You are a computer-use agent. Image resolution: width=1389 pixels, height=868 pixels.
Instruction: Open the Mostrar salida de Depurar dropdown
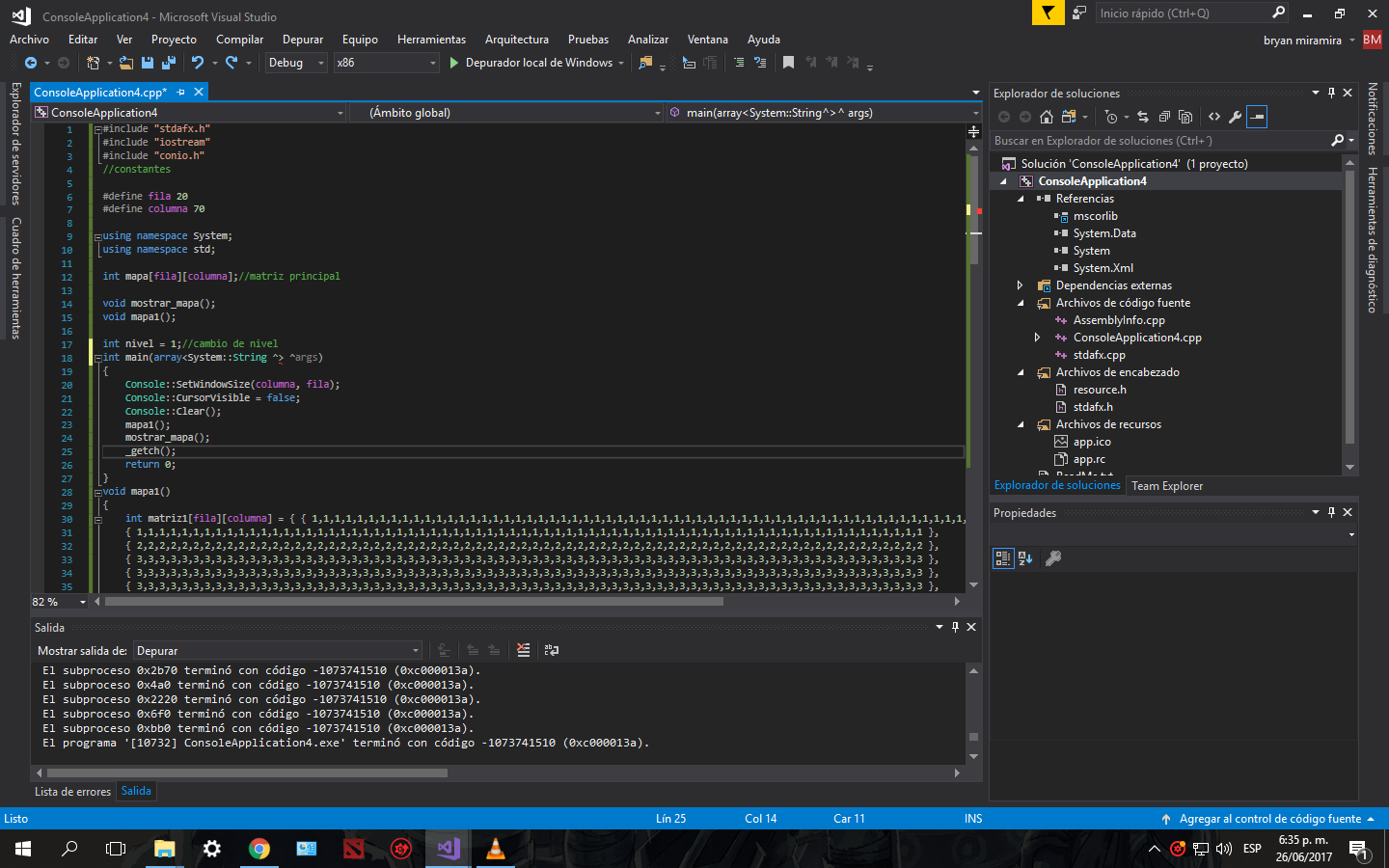tap(278, 650)
